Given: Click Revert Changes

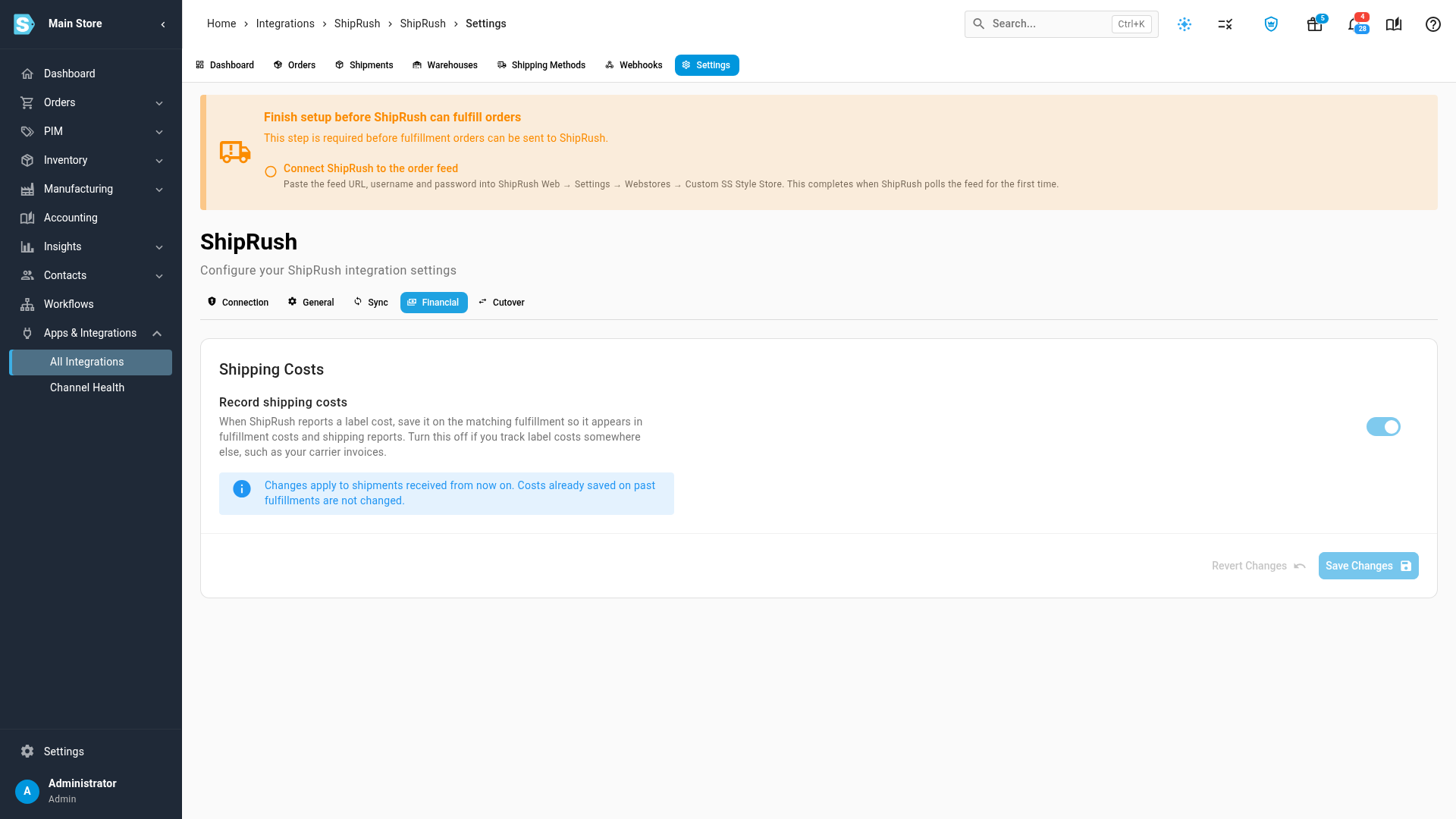Looking at the screenshot, I should click(1258, 566).
